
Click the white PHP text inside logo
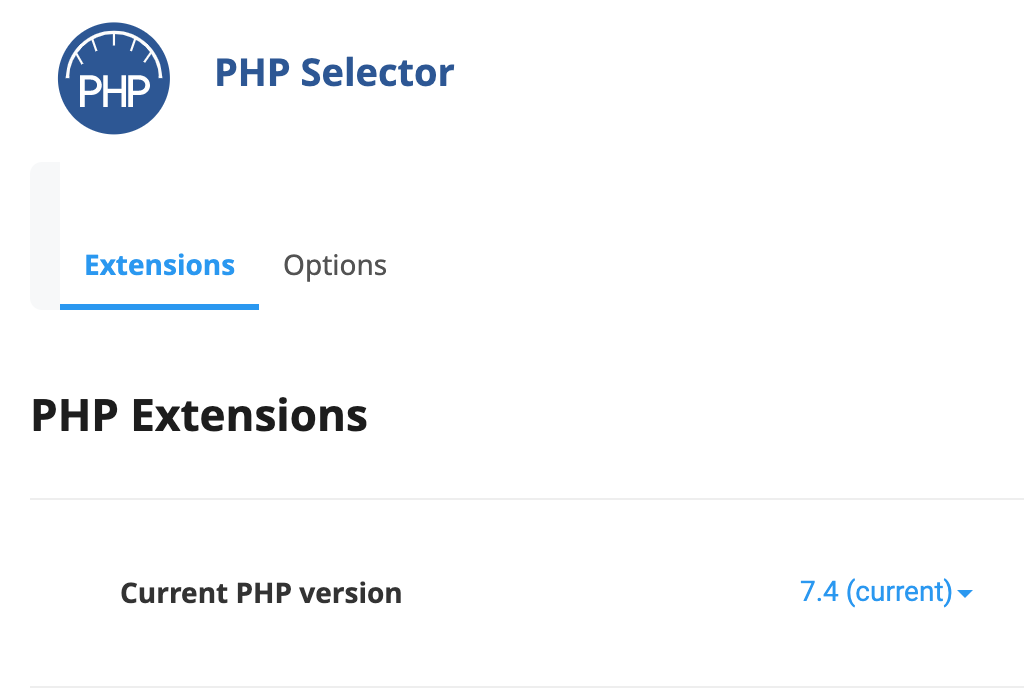pyautogui.click(x=113, y=94)
